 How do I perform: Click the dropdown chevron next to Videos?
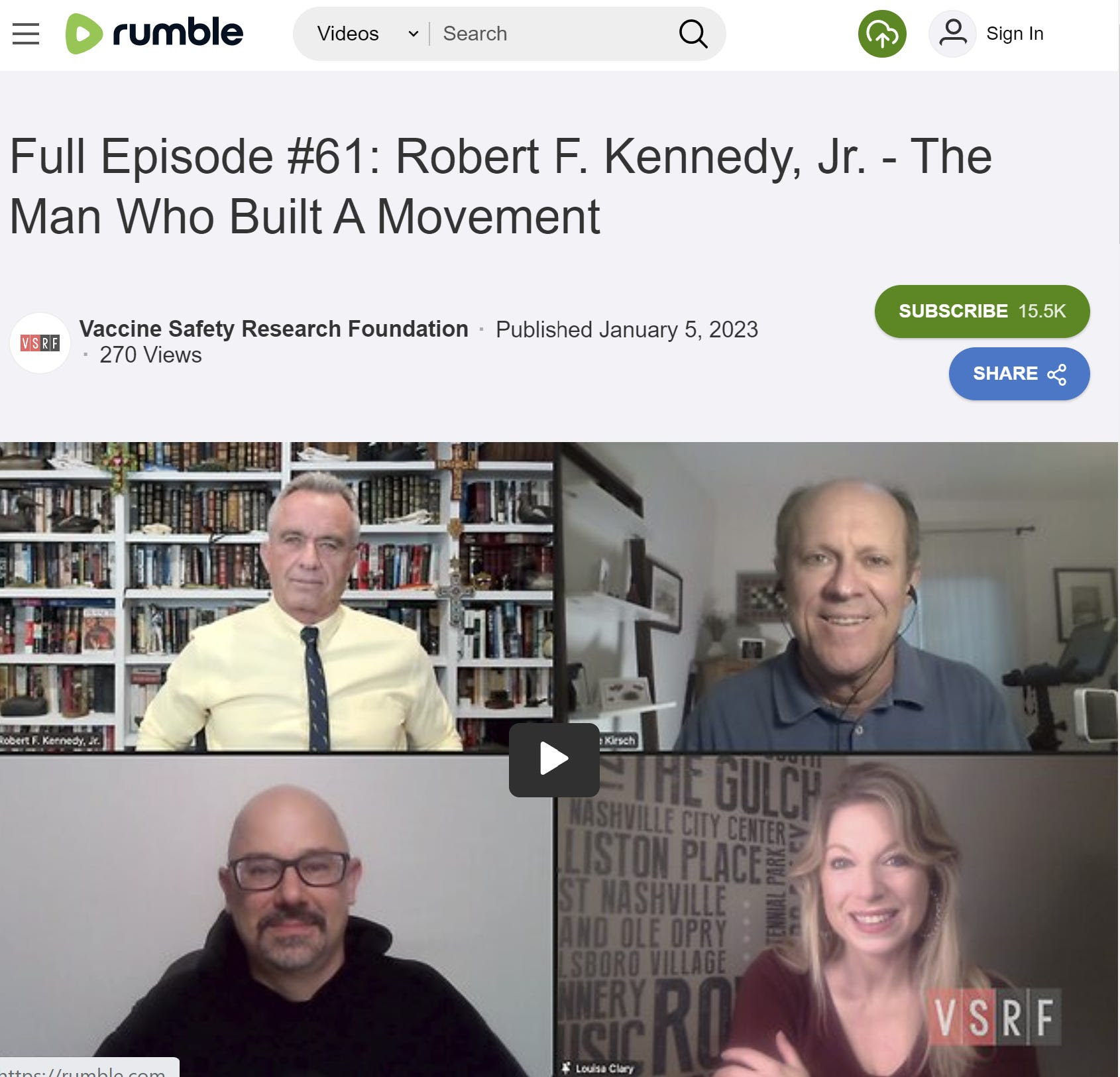413,34
